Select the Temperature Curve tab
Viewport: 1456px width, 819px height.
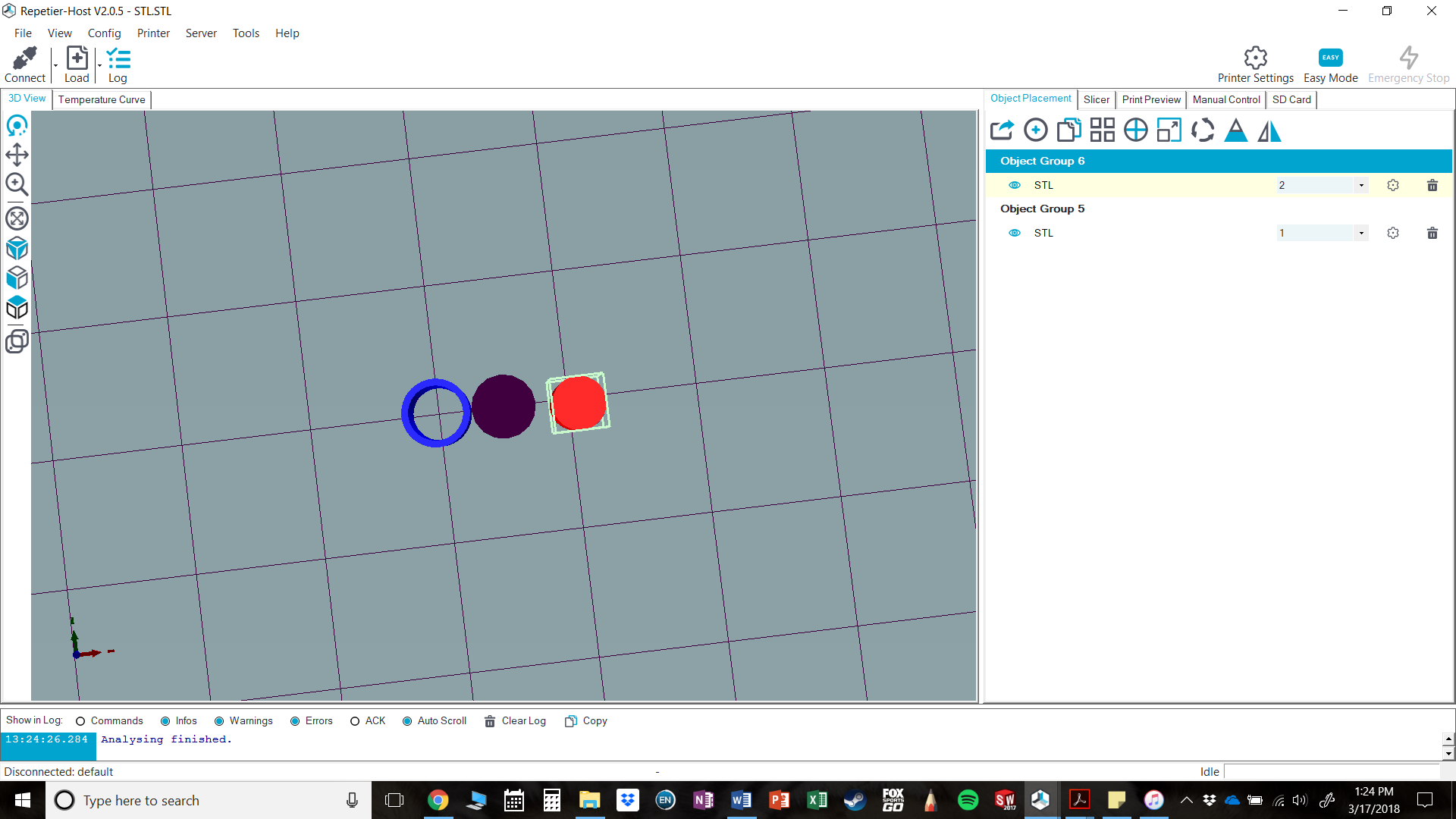[100, 99]
